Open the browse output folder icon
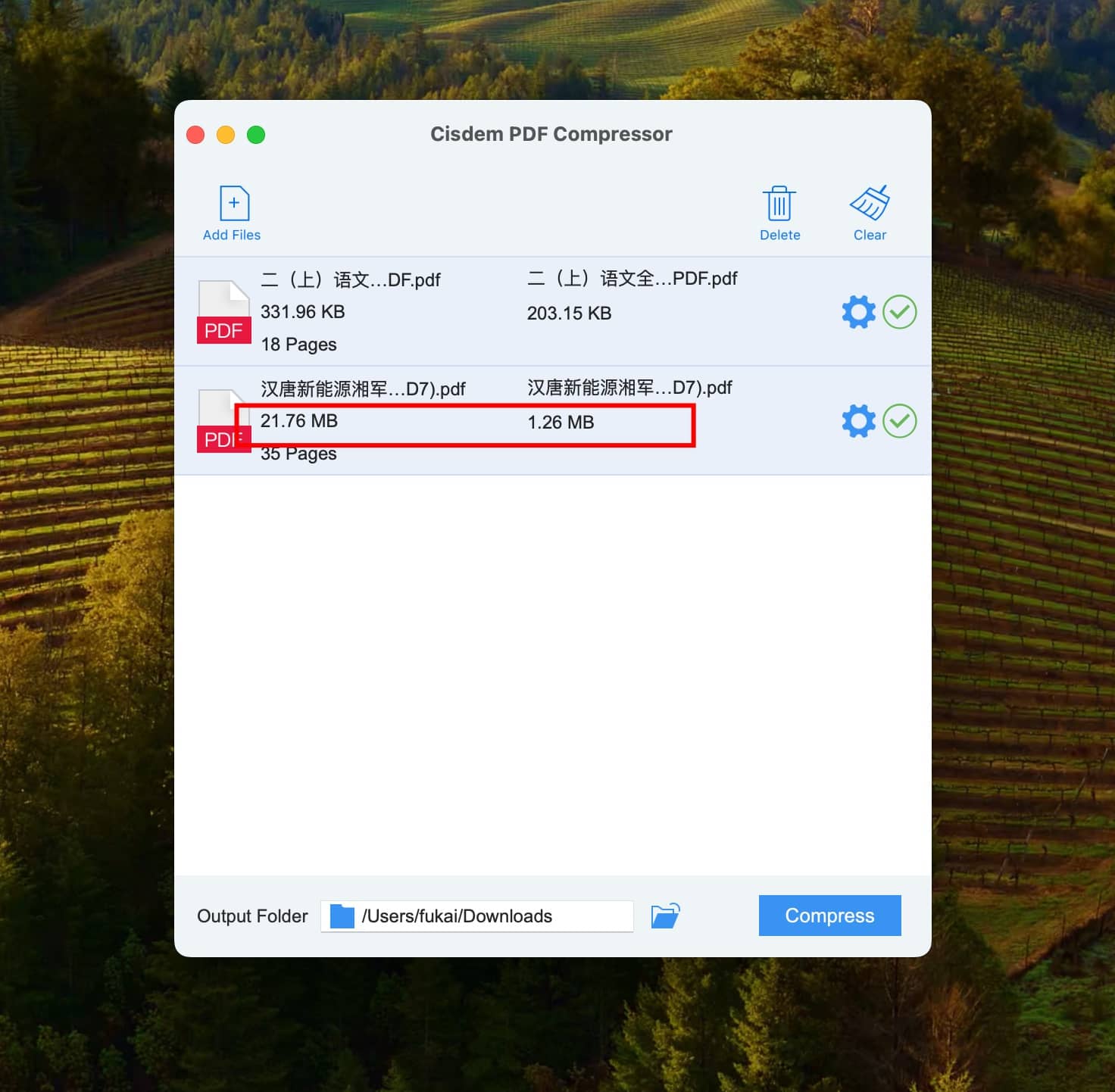This screenshot has height=1092, width=1115. point(665,916)
